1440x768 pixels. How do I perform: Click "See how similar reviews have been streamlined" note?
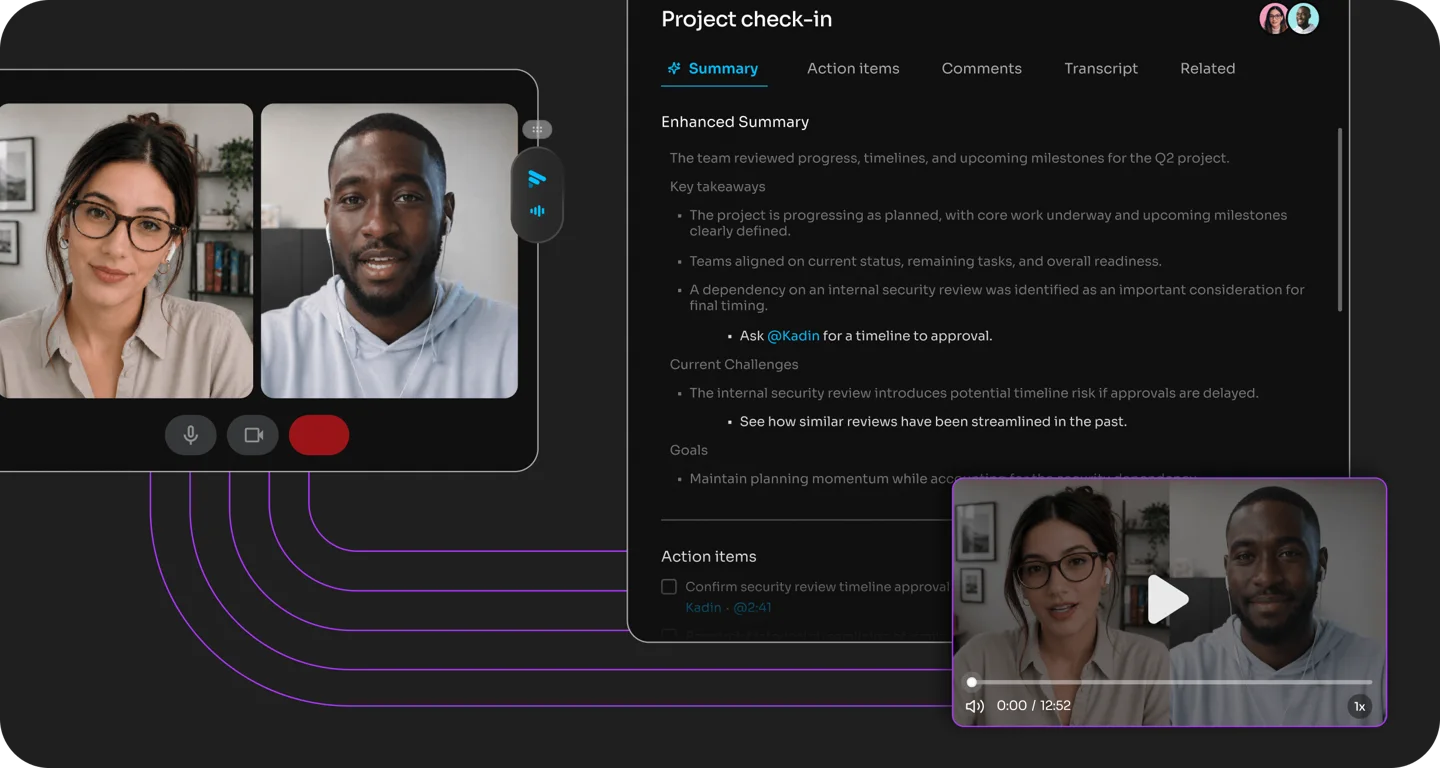933,422
